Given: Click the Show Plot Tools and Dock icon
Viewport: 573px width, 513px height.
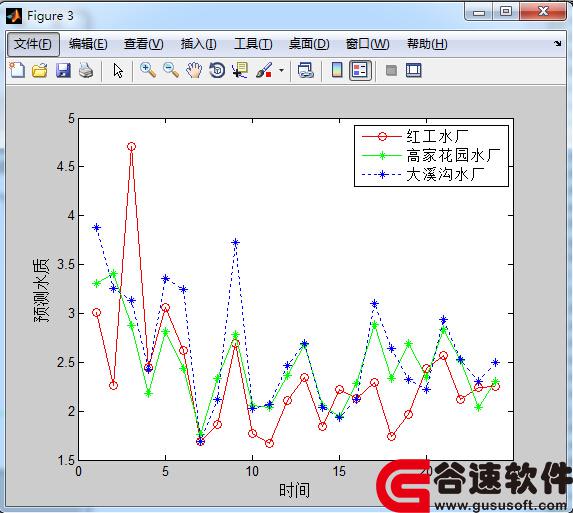Looking at the screenshot, I should pyautogui.click(x=414, y=70).
